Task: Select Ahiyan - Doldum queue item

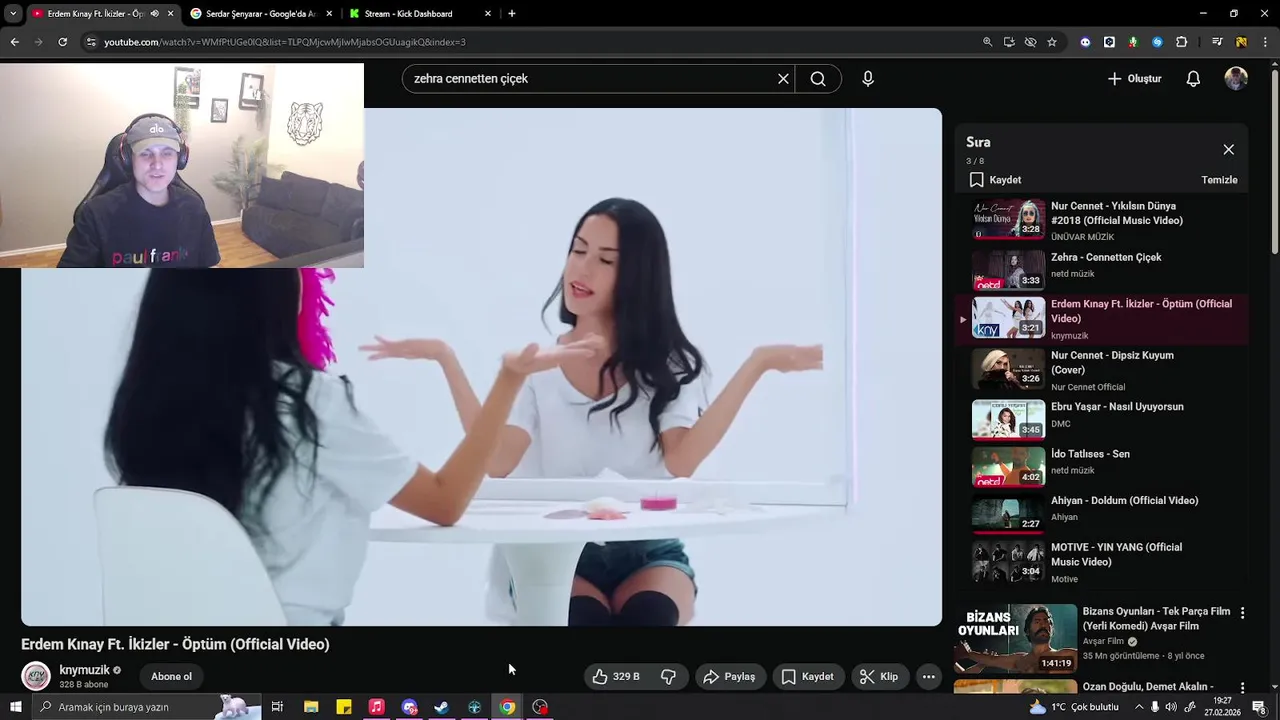Action: click(1103, 513)
